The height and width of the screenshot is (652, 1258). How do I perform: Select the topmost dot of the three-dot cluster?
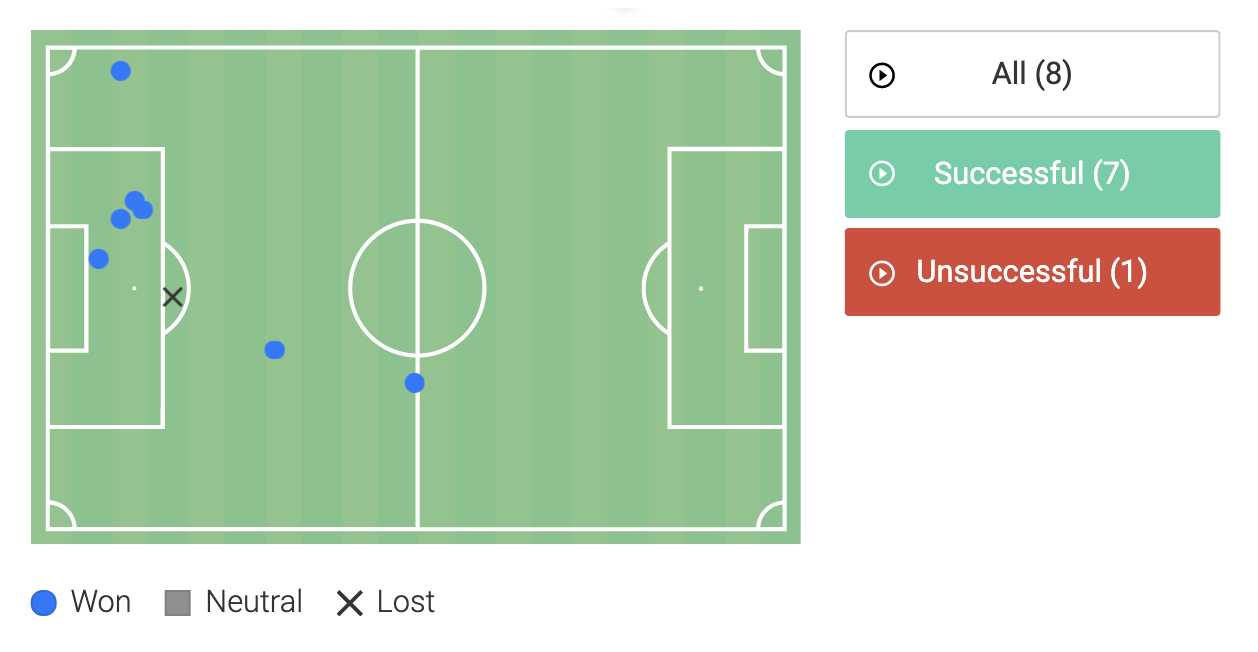(x=134, y=200)
